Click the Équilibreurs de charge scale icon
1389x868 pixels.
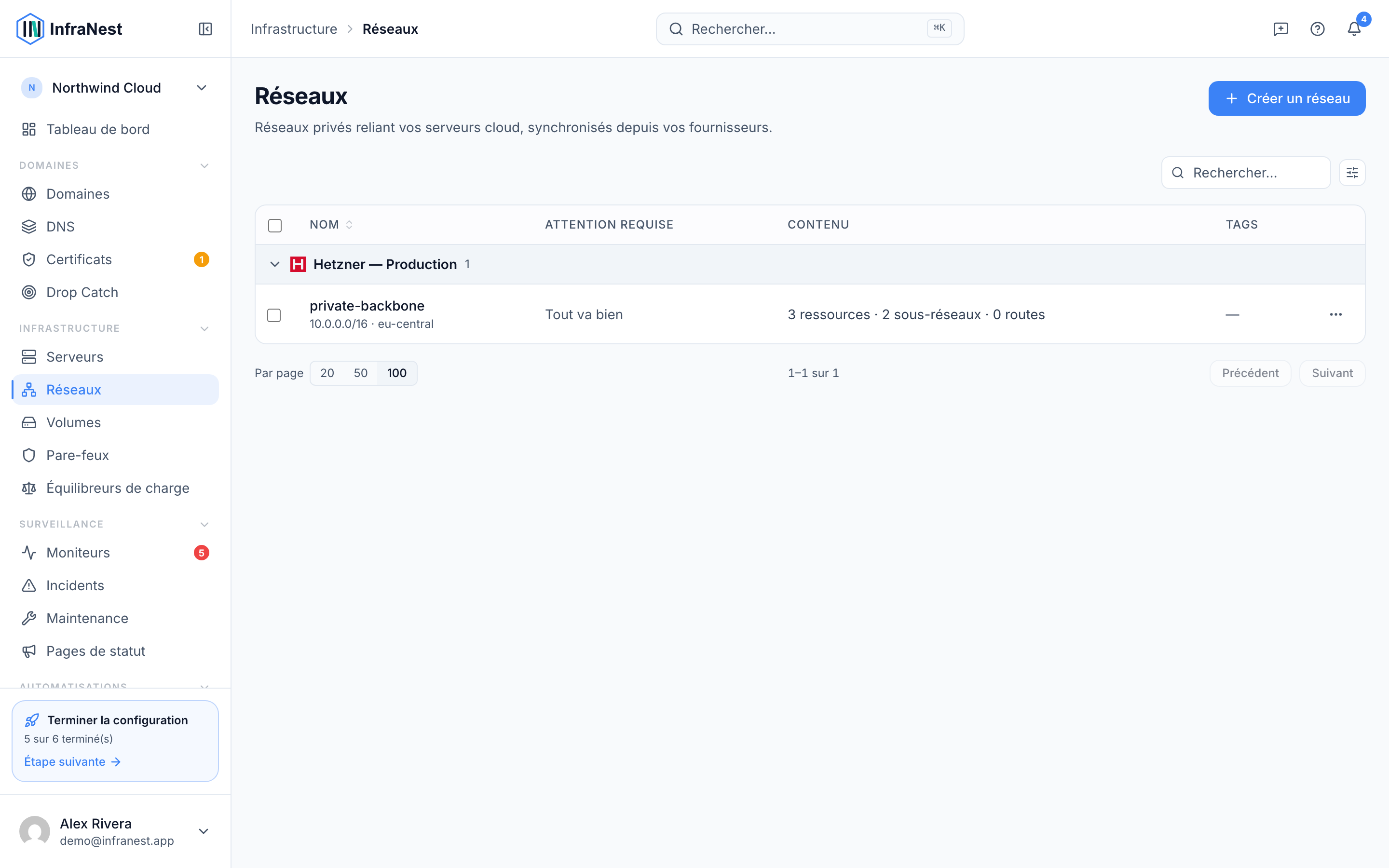(29, 488)
